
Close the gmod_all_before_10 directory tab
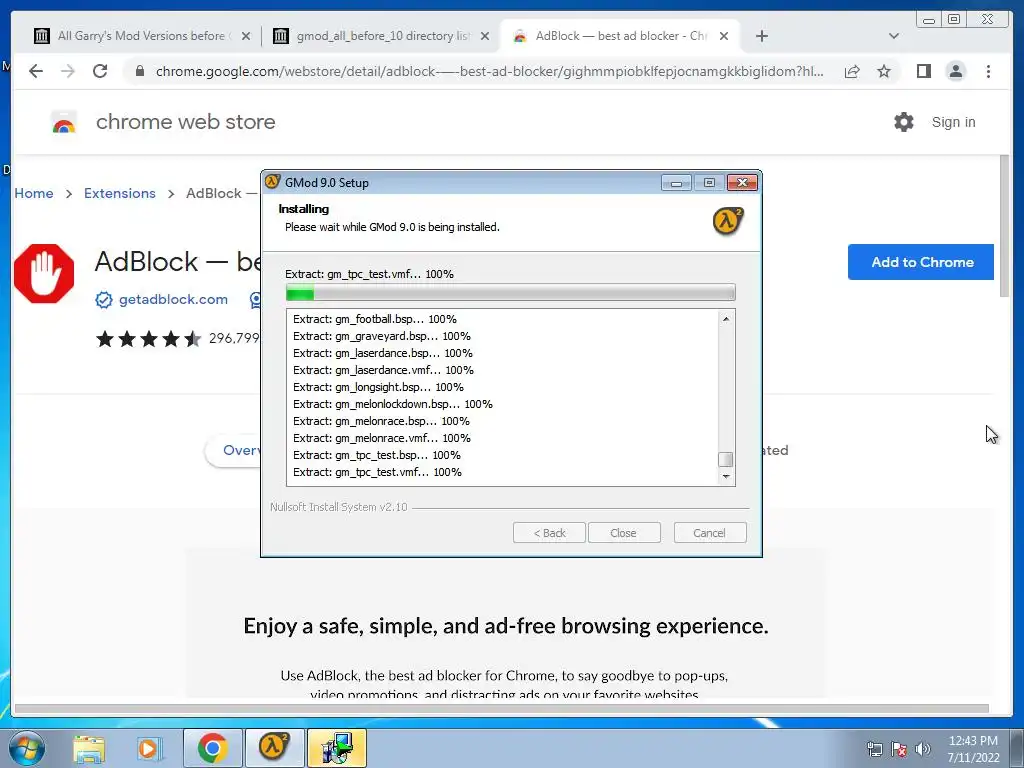[x=485, y=36]
